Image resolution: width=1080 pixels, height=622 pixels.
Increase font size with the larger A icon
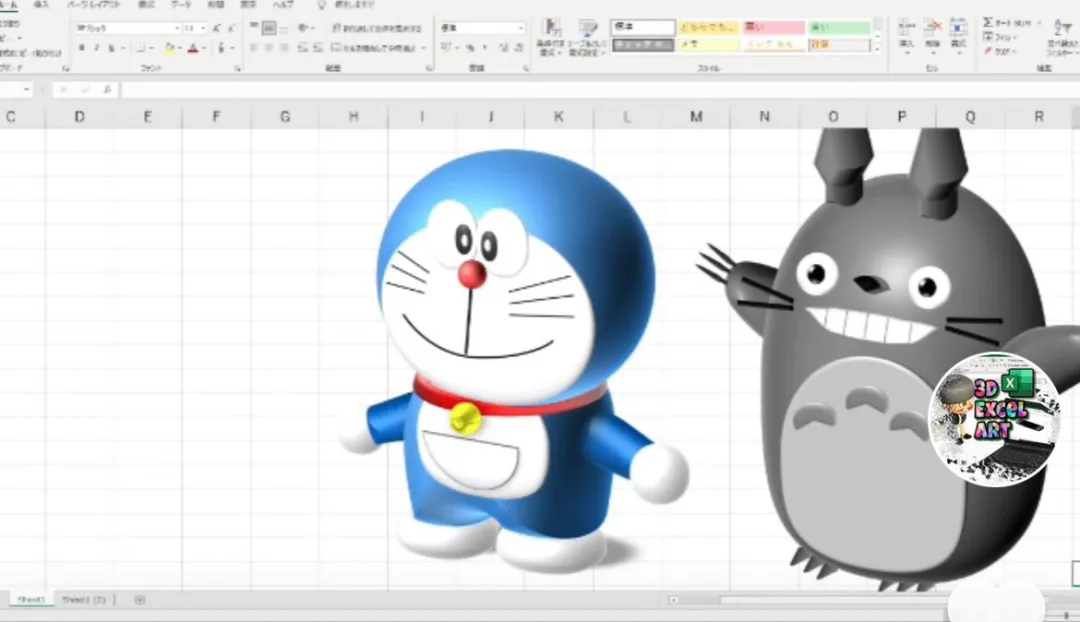[x=216, y=28]
